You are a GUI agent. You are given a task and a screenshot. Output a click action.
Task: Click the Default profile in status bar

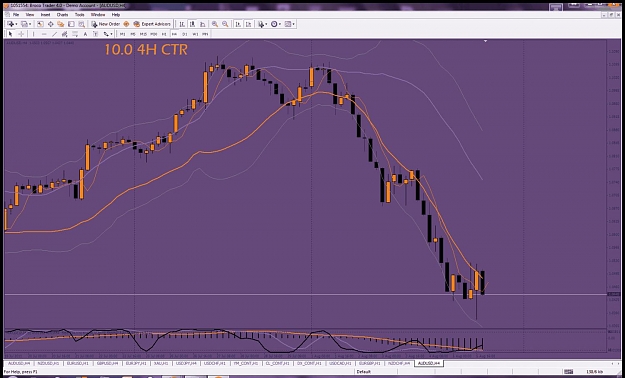click(363, 372)
